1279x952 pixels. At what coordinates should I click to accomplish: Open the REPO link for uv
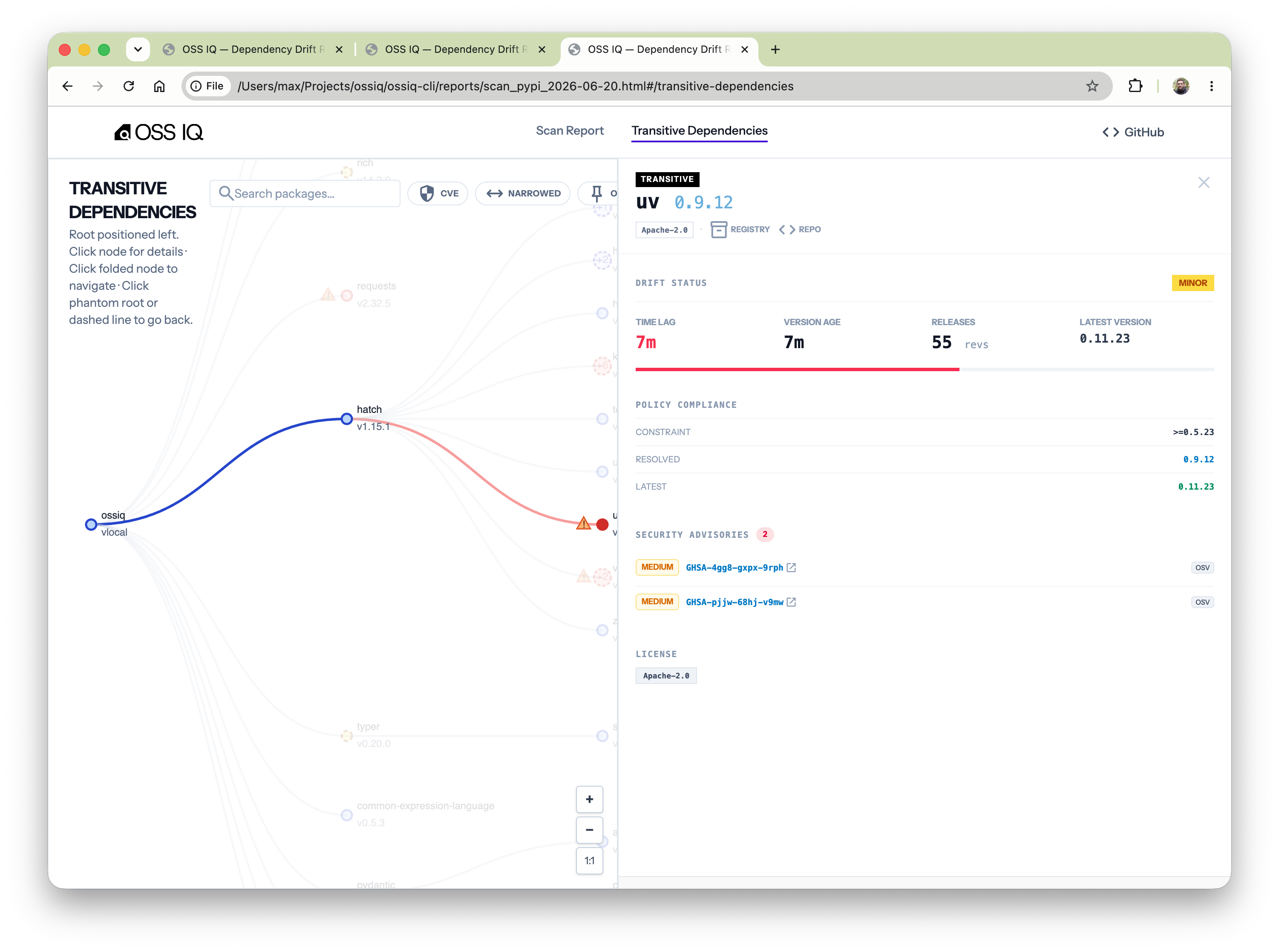[800, 229]
